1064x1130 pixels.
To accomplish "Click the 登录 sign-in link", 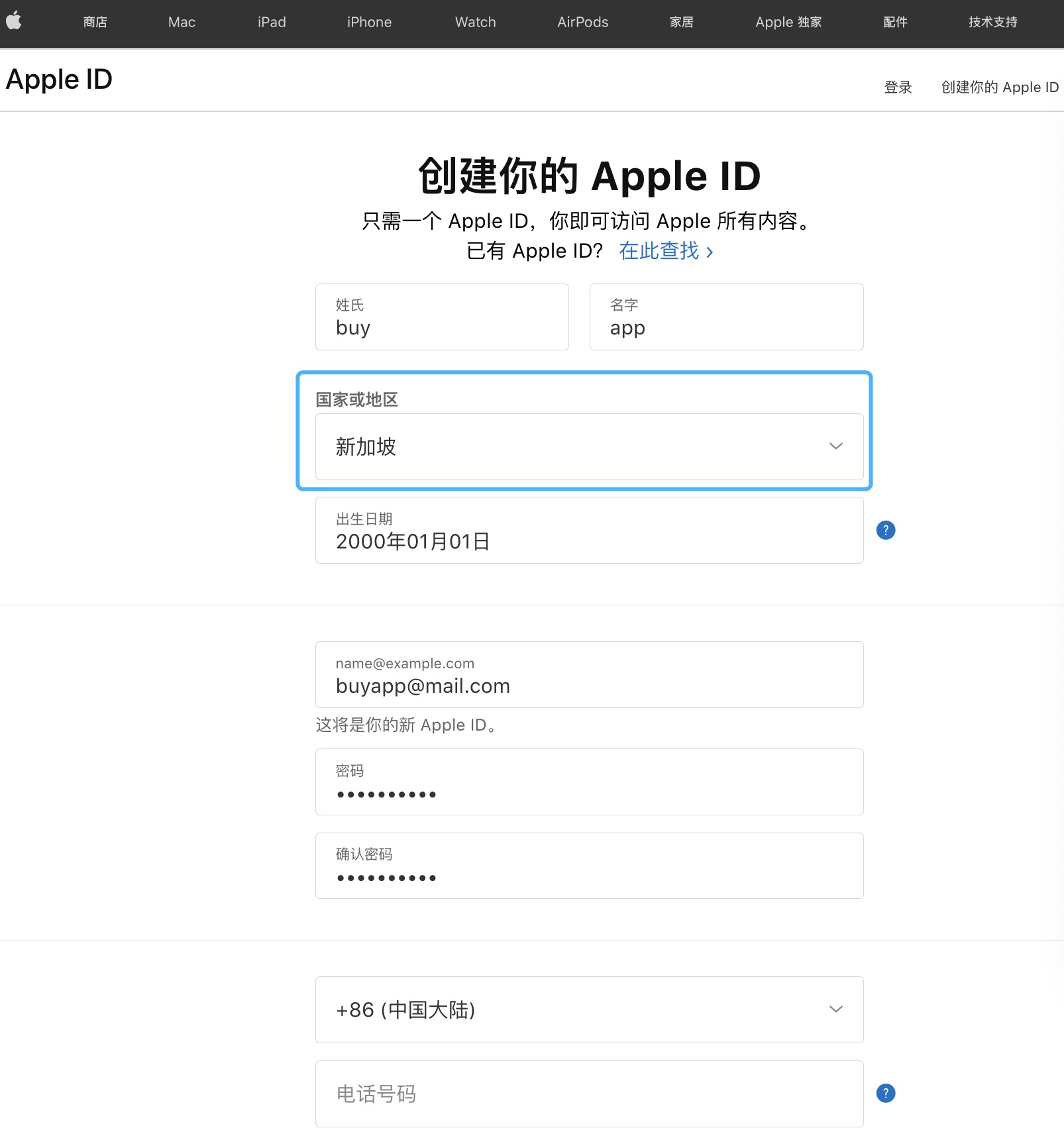I will click(898, 87).
